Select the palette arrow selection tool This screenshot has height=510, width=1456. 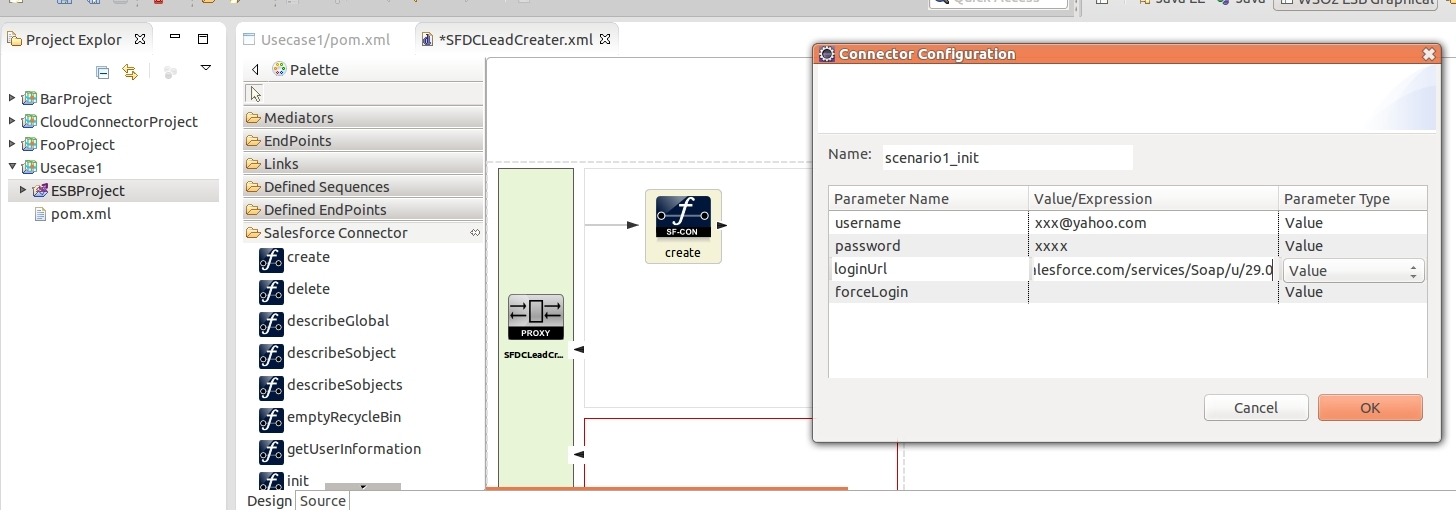(256, 94)
